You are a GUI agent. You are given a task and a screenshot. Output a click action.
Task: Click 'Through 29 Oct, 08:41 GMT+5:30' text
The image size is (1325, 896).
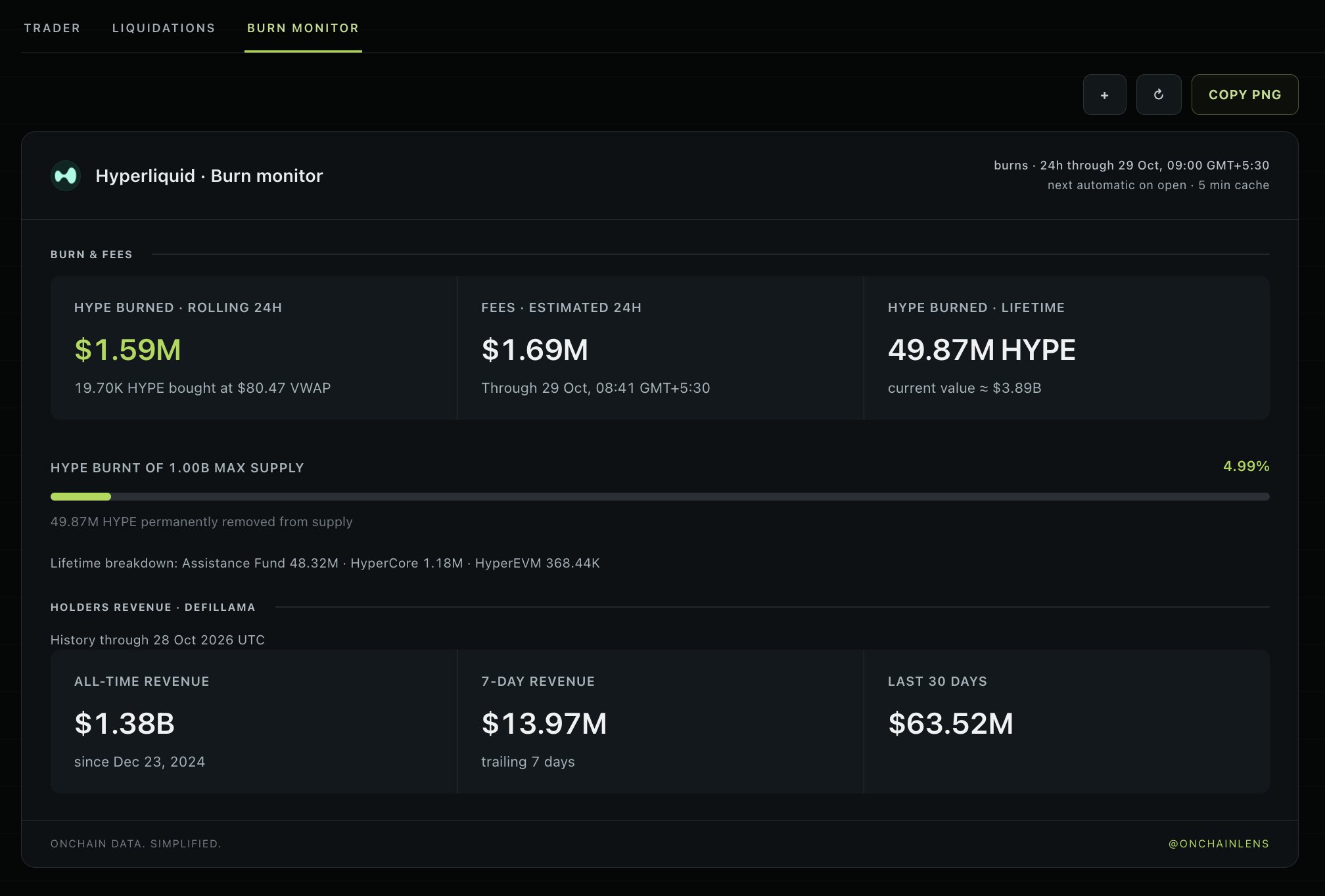pos(595,388)
